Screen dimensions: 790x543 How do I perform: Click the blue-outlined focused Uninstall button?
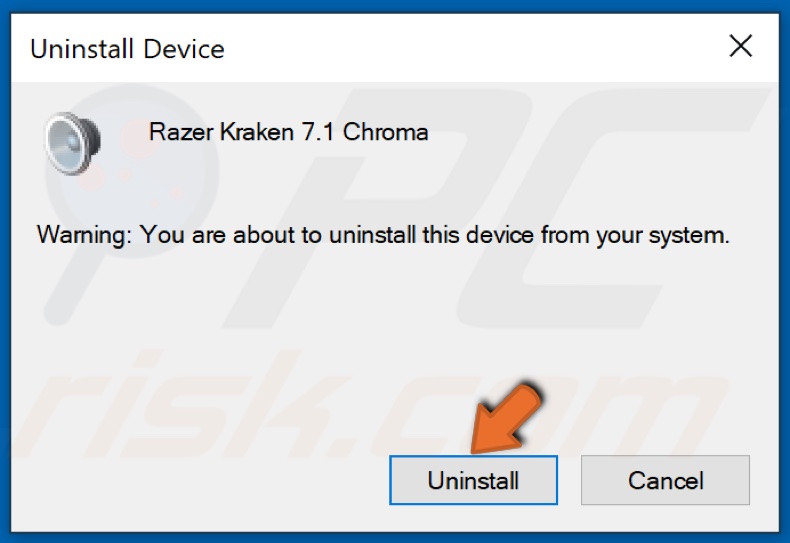pyautogui.click(x=473, y=480)
